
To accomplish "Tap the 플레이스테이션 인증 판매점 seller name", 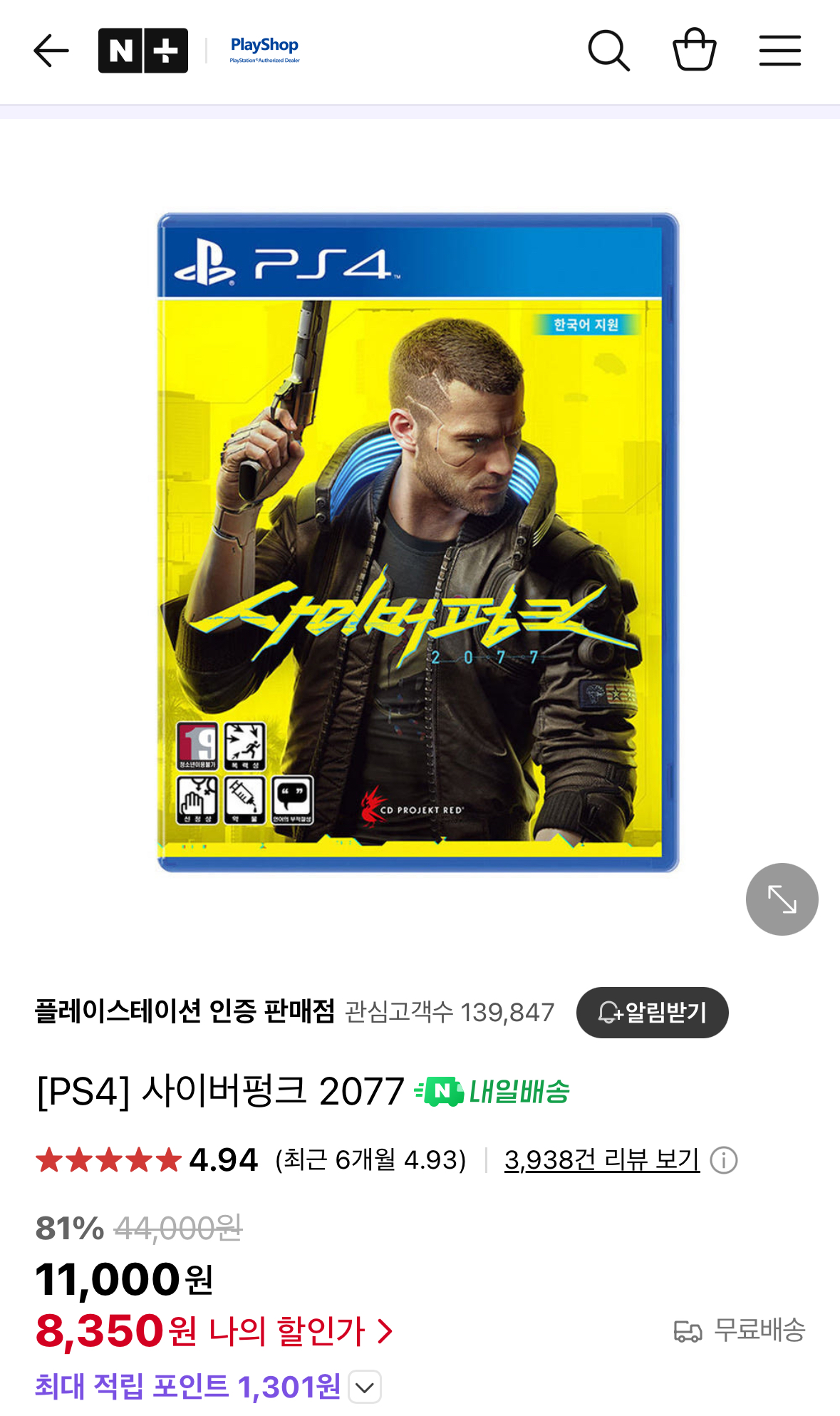I will 185,1011.
